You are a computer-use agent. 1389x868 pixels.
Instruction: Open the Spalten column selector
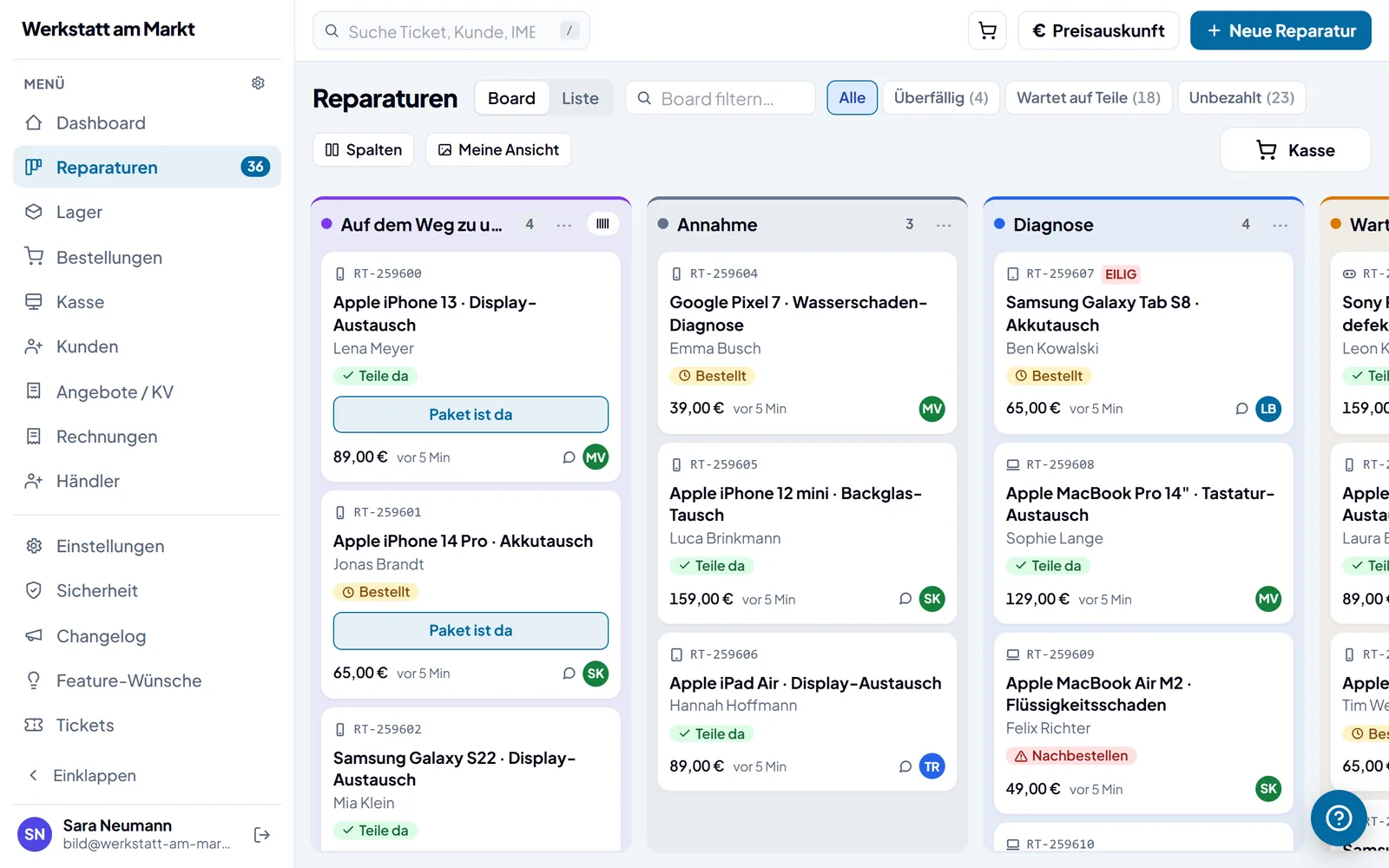click(x=363, y=150)
